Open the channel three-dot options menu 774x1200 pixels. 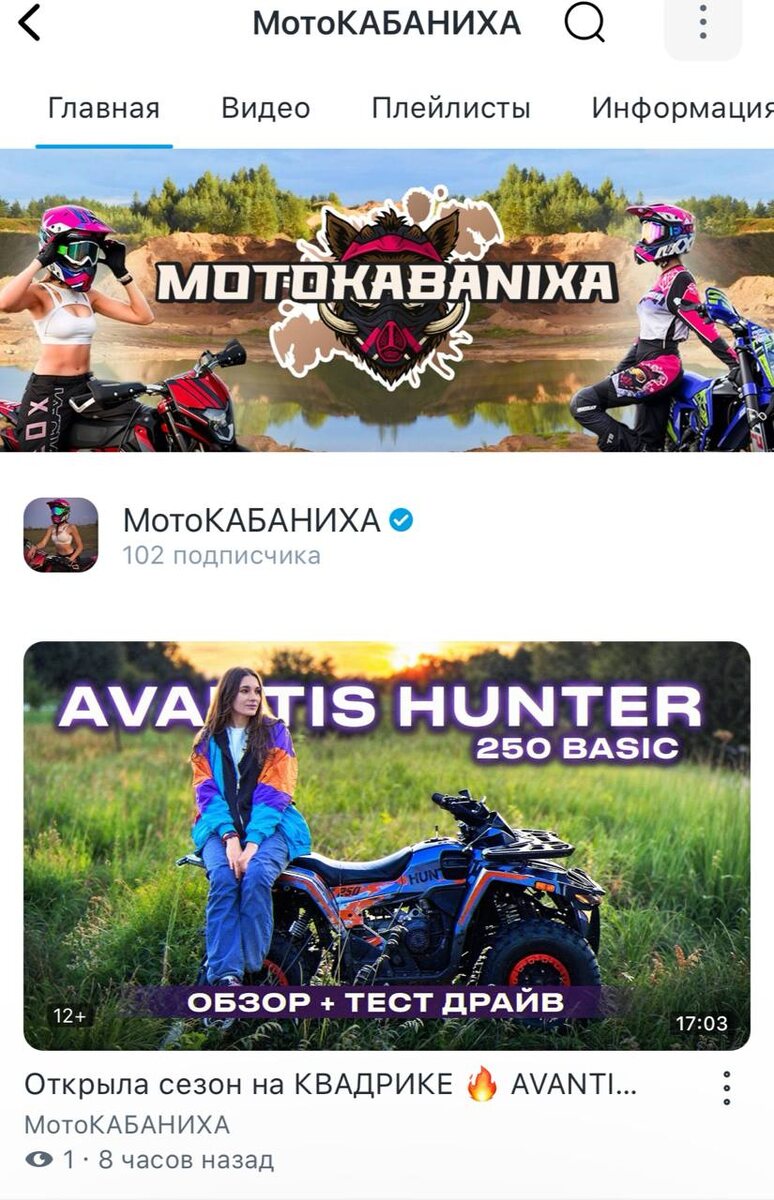click(x=703, y=22)
